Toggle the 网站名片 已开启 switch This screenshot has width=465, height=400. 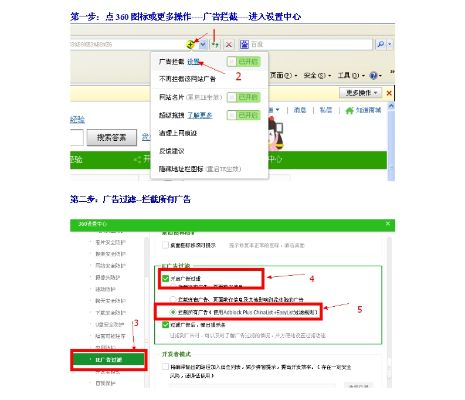[x=244, y=97]
